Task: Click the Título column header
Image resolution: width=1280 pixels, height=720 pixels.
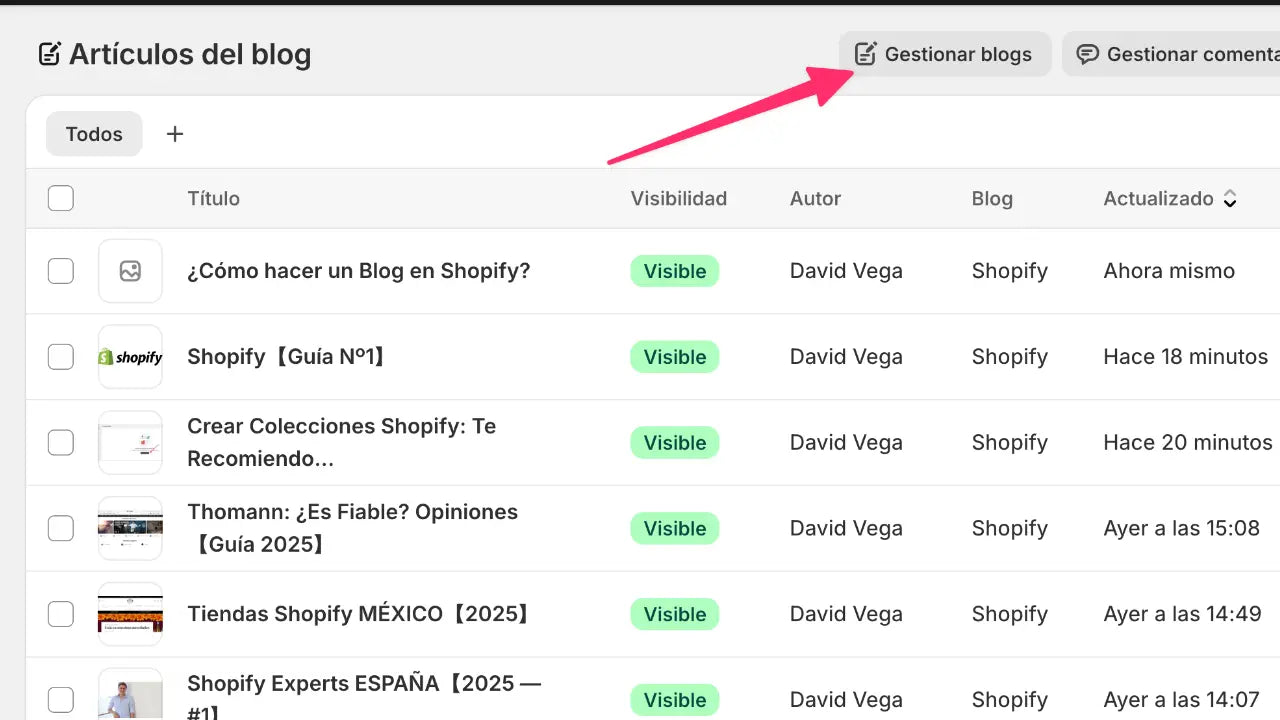Action: pos(213,198)
